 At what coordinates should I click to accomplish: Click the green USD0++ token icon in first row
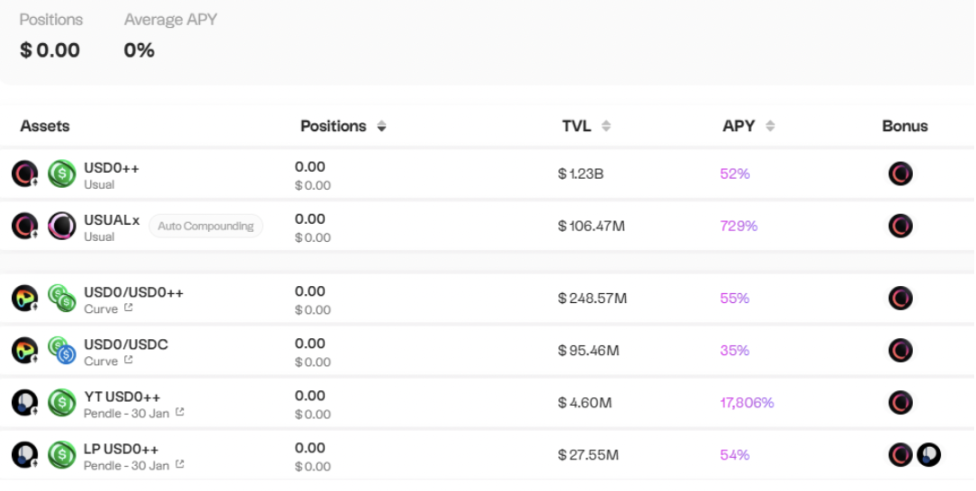(62, 174)
